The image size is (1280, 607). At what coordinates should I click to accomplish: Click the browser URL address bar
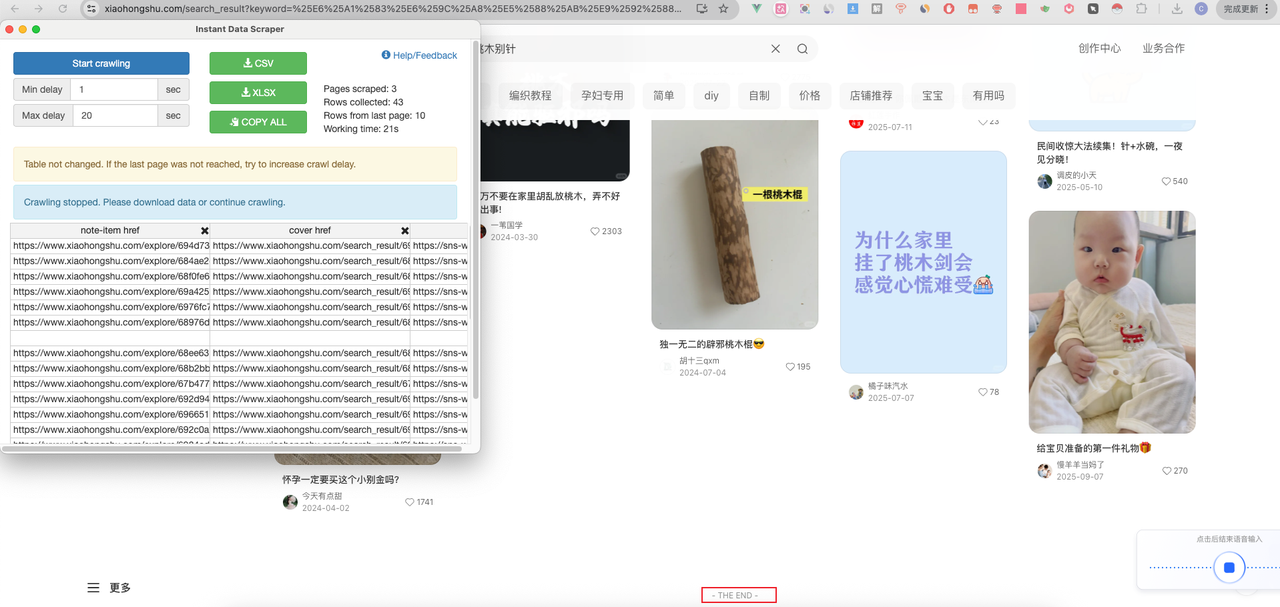(x=395, y=8)
